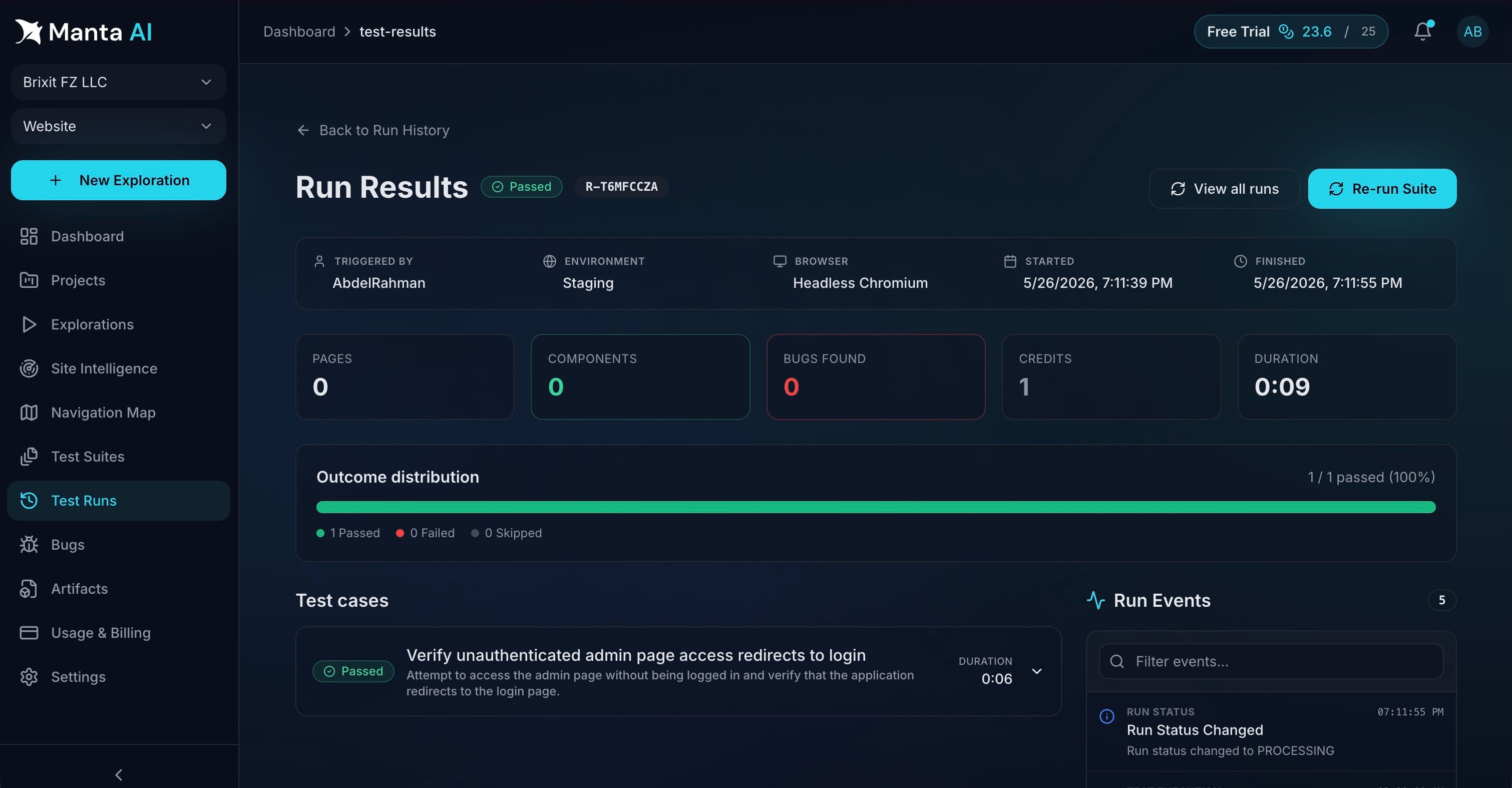Expand the passed test case chevron

(1036, 671)
